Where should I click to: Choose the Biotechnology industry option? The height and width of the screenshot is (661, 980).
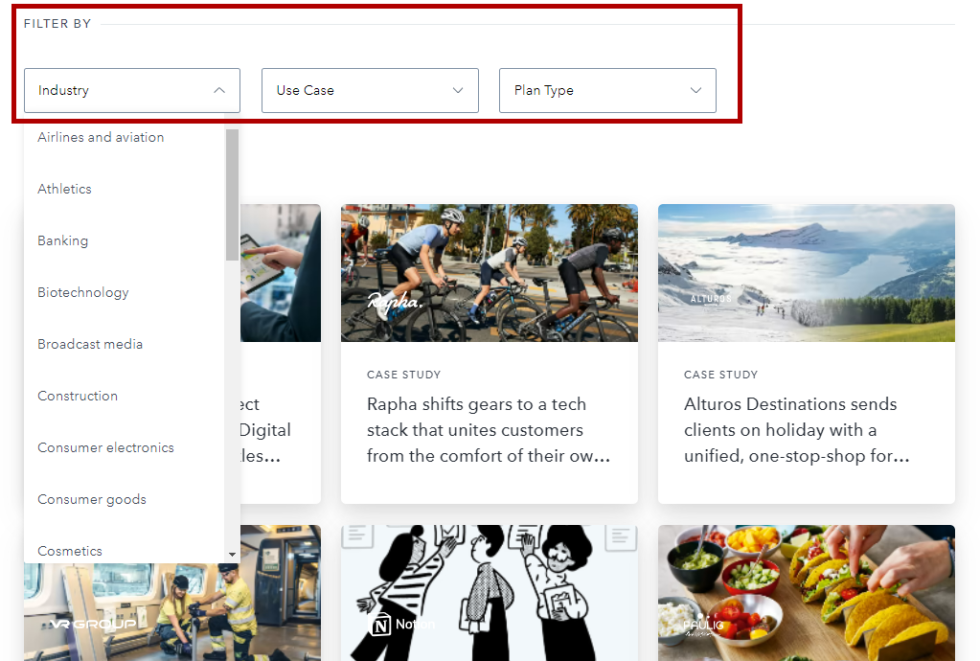(83, 292)
